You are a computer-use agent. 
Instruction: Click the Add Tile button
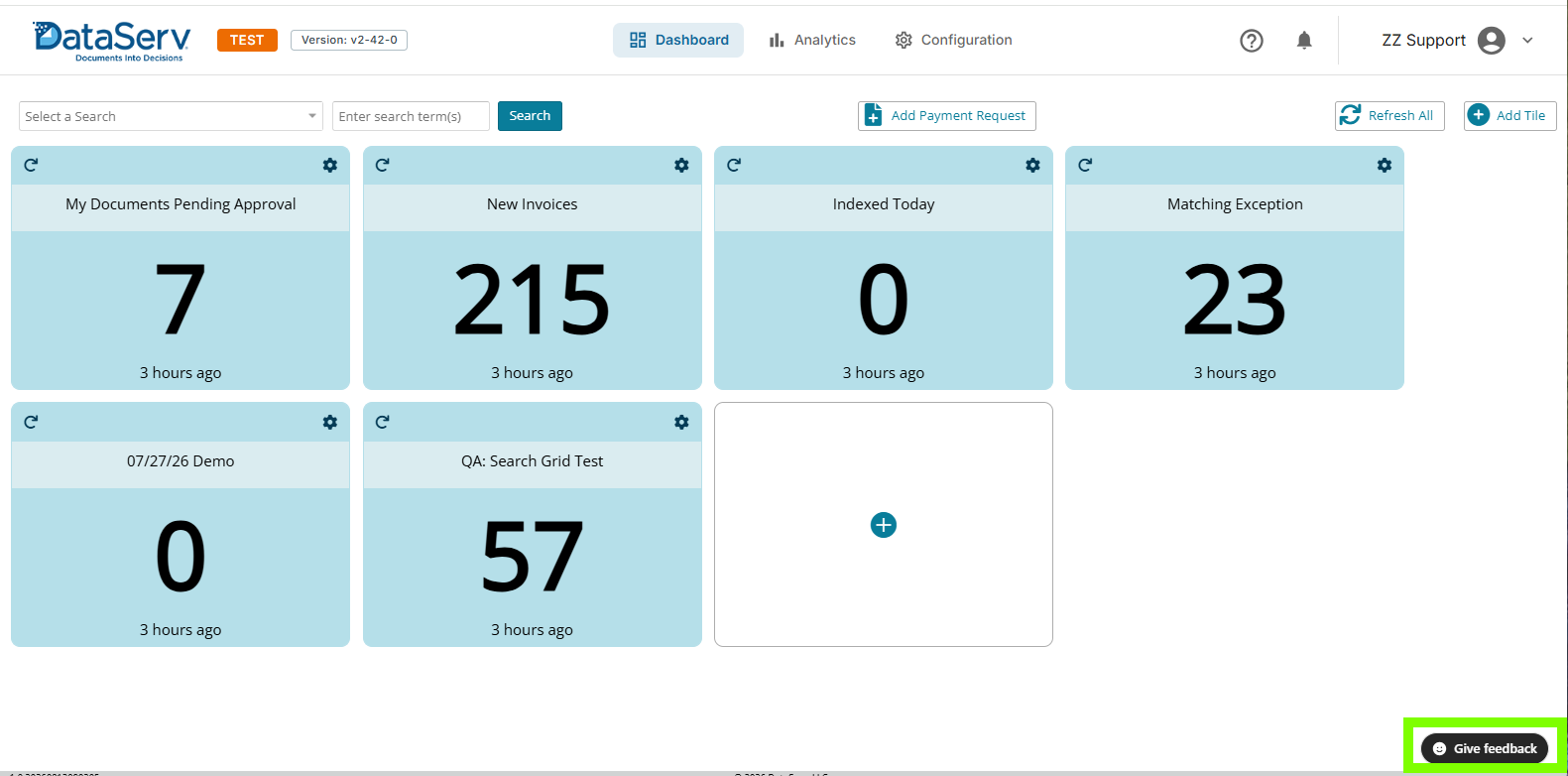pos(1510,116)
